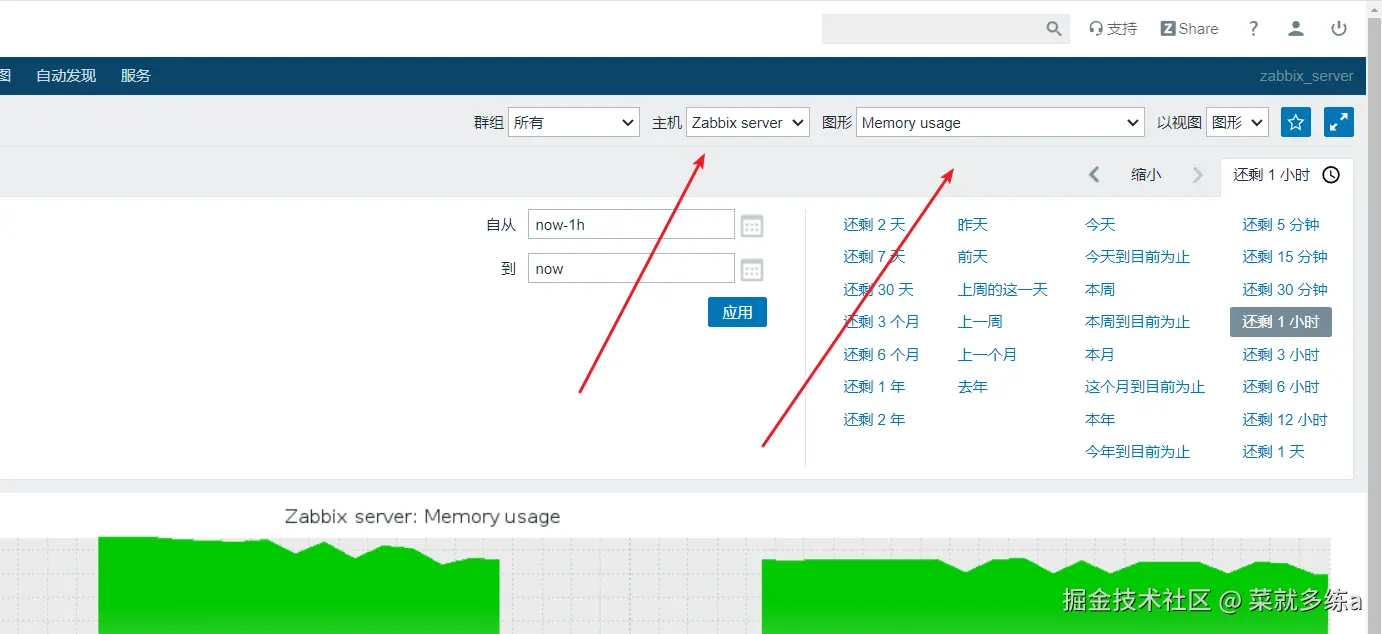The image size is (1382, 634).
Task: Choose 去年 time range
Action: 973,387
